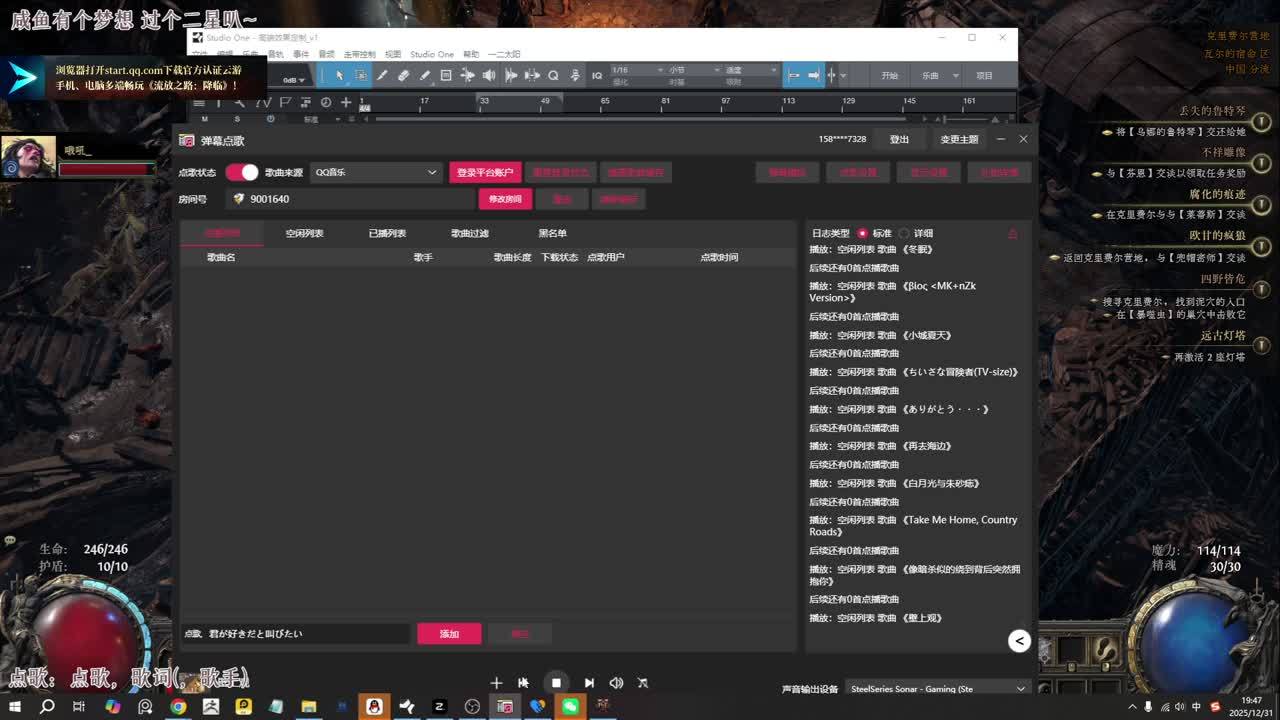This screenshot has height=720, width=1280.
Task: Select the 详细 log type radio button
Action: 904,233
